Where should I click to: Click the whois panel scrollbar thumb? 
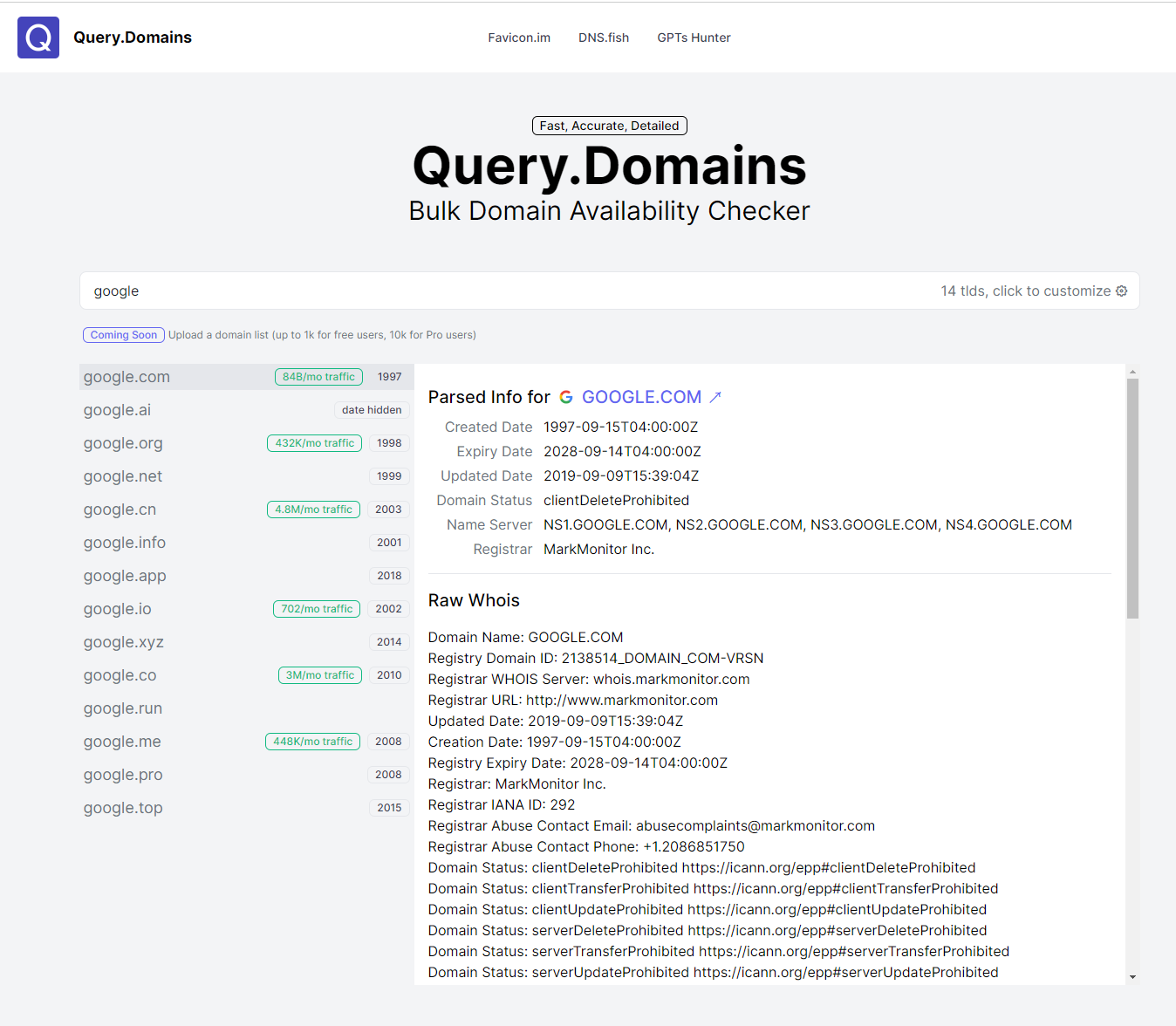[1132, 499]
